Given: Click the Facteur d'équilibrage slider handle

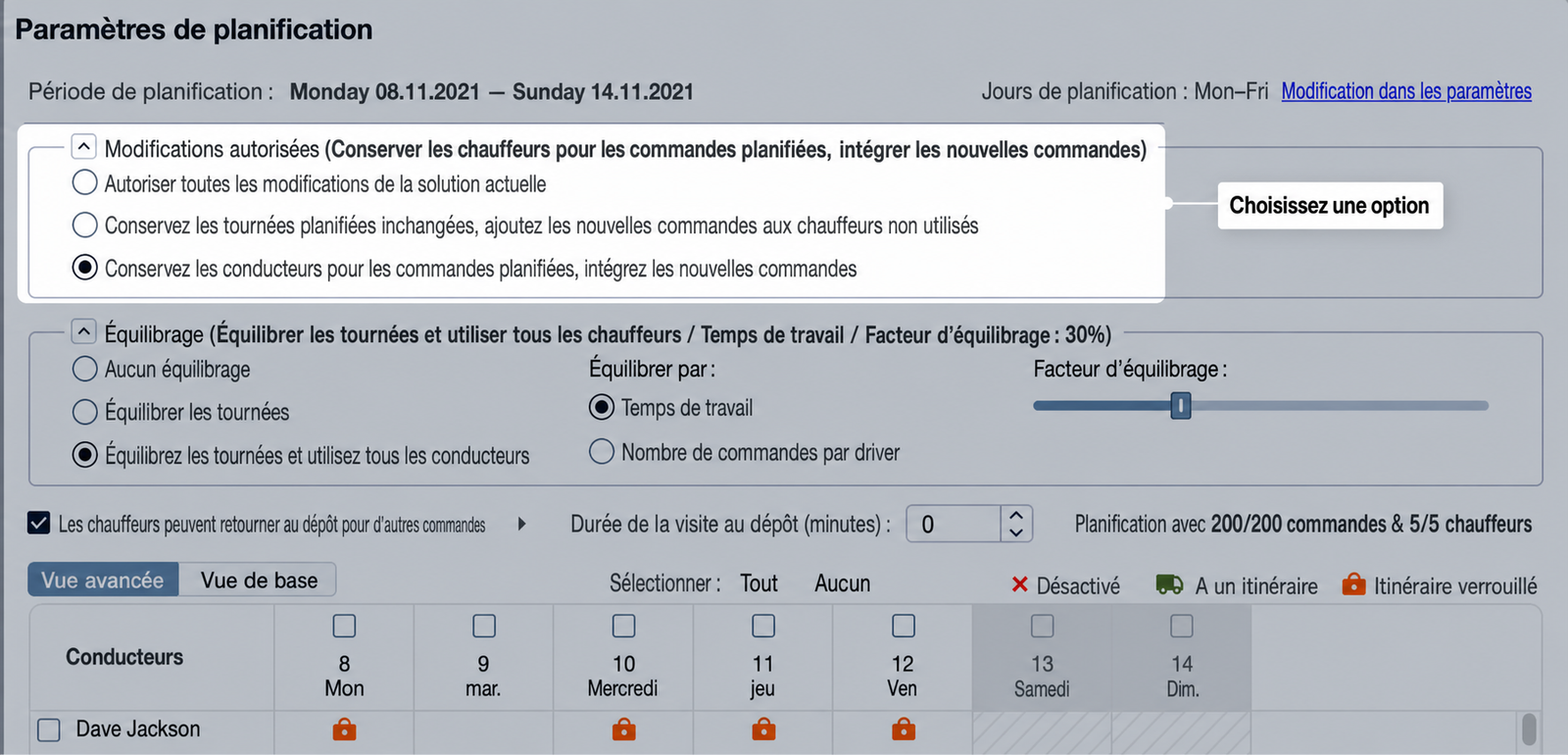Looking at the screenshot, I should [x=1181, y=405].
